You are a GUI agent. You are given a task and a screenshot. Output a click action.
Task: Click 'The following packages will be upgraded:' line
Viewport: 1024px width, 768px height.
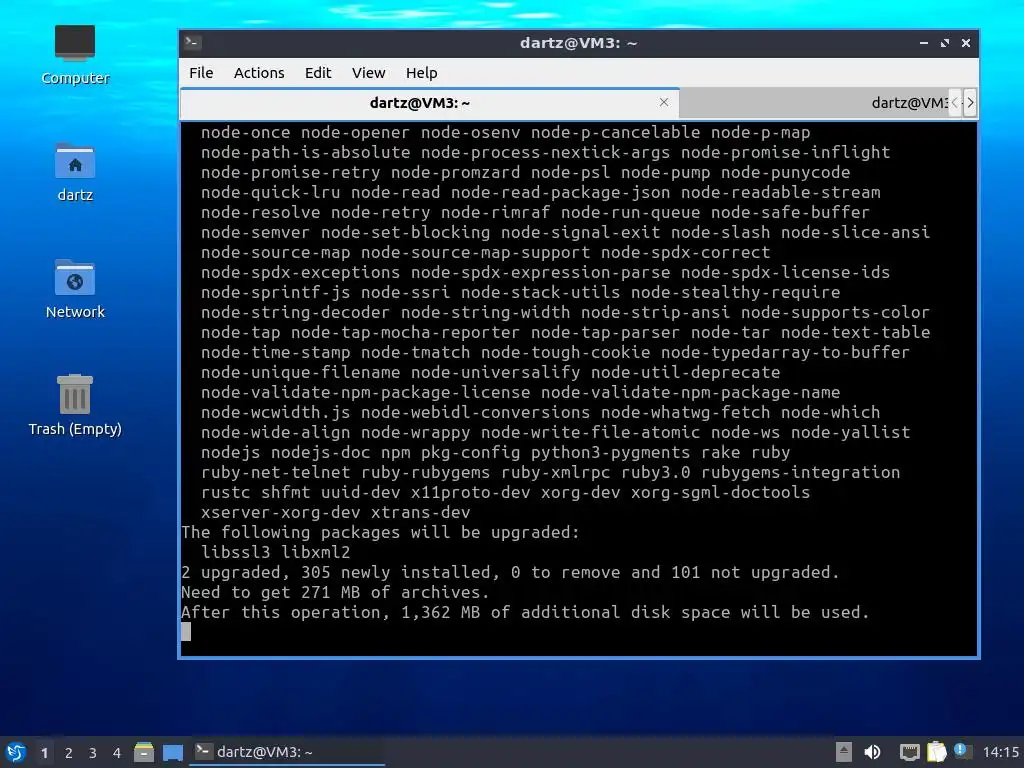coord(380,532)
